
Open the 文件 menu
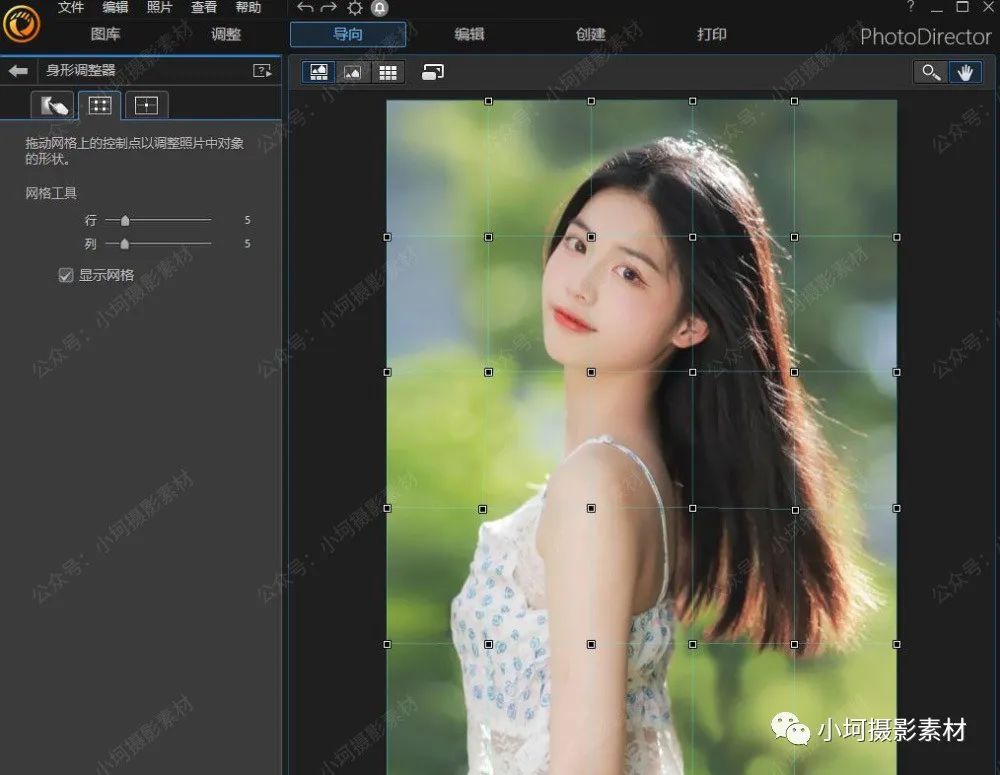(x=70, y=8)
